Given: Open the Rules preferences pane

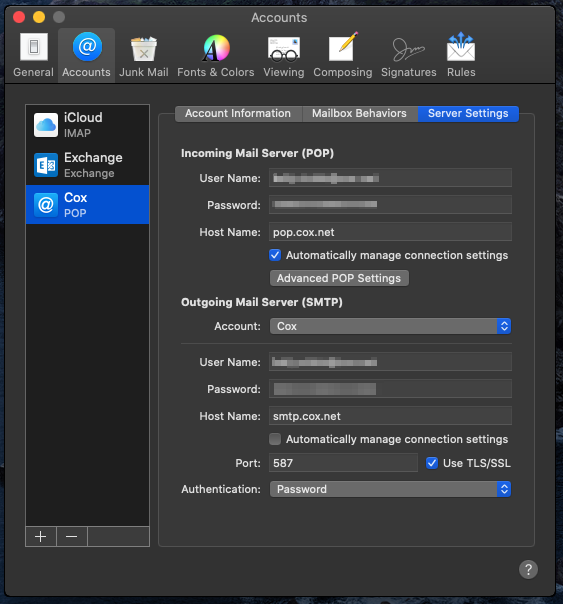Looking at the screenshot, I should tap(461, 55).
